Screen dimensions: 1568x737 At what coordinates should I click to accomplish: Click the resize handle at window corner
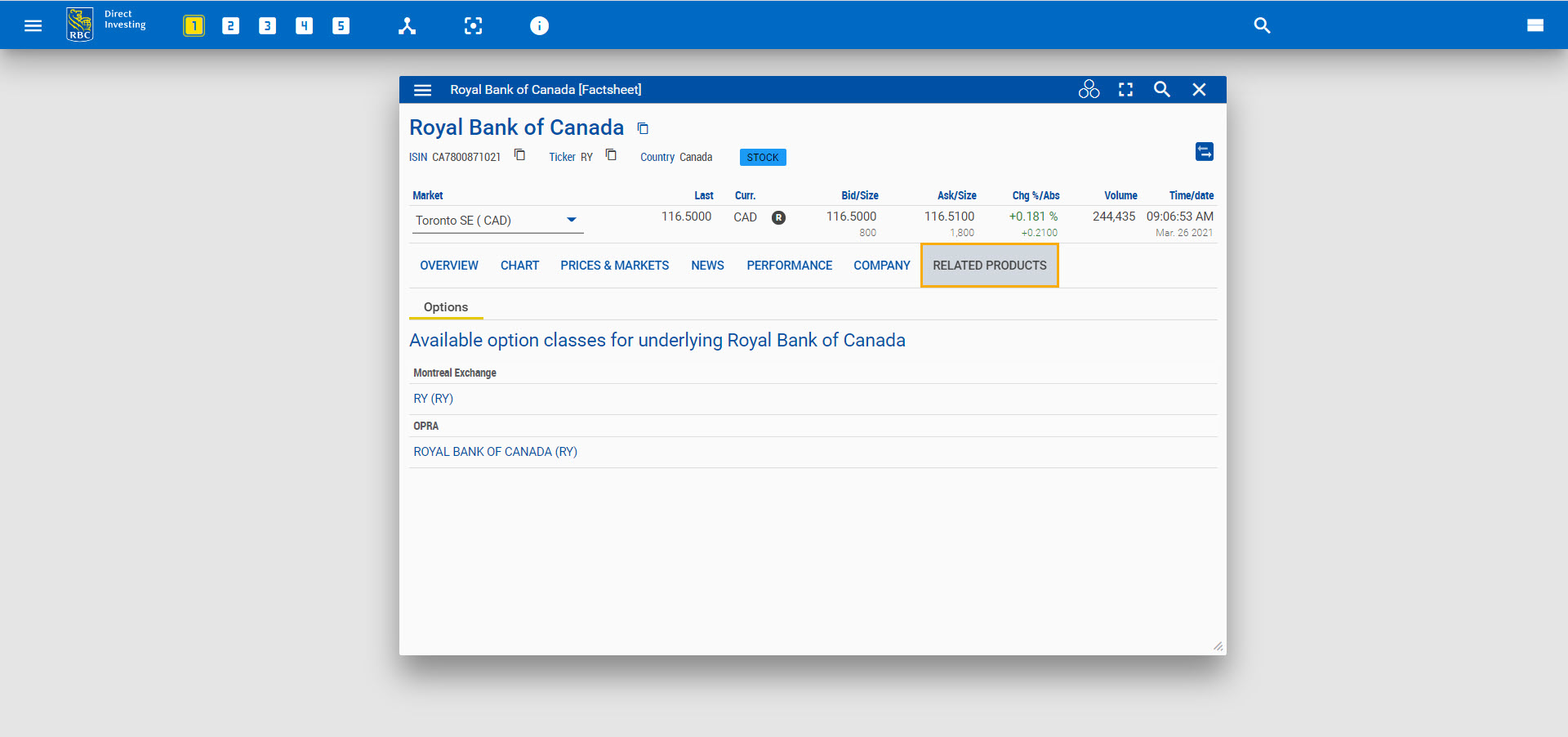coord(1218,646)
